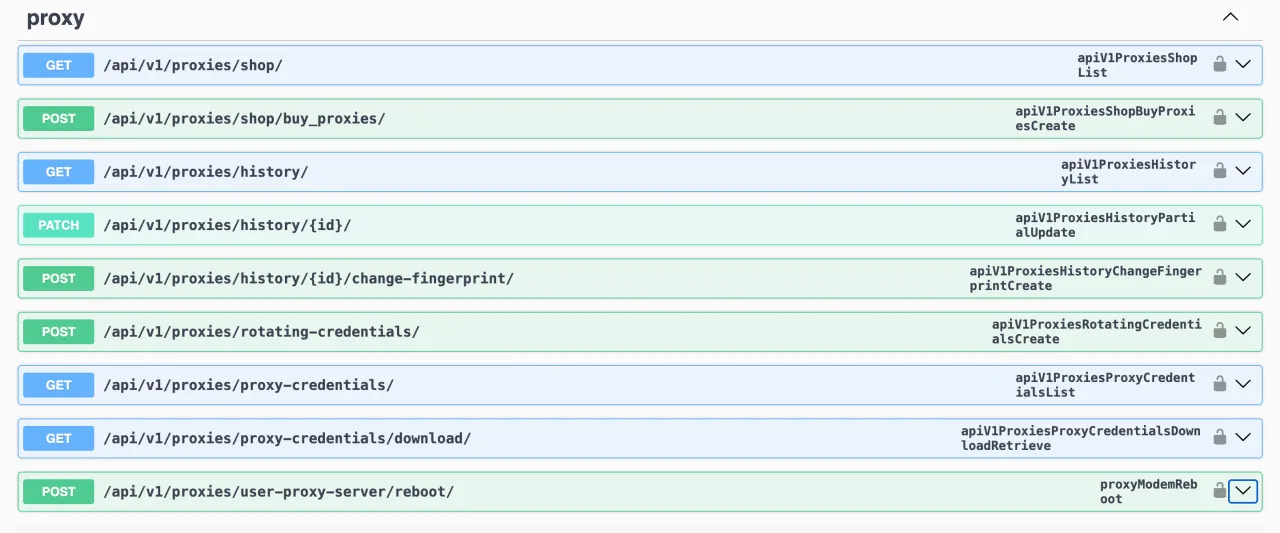
Task: Expand the /api/v1/proxies/shop/ chevron
Action: pyautogui.click(x=1243, y=64)
